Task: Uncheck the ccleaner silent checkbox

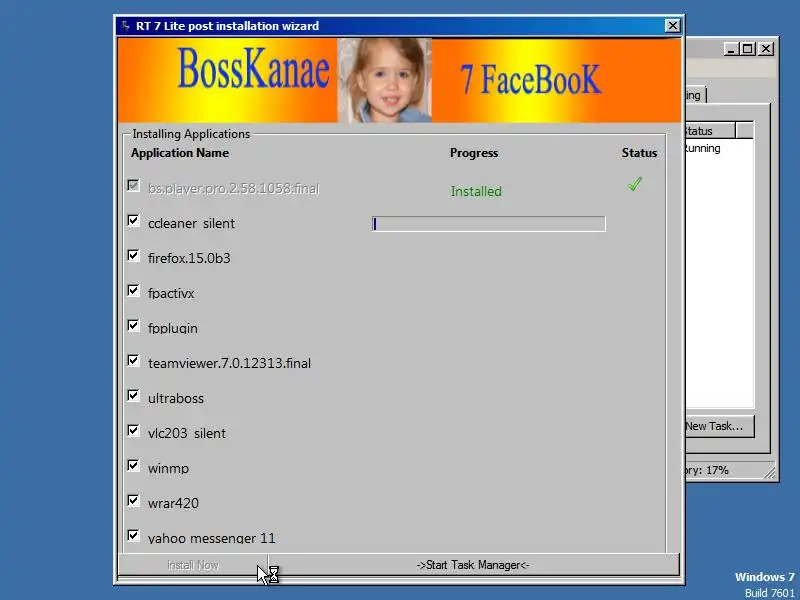Action: pyautogui.click(x=133, y=220)
